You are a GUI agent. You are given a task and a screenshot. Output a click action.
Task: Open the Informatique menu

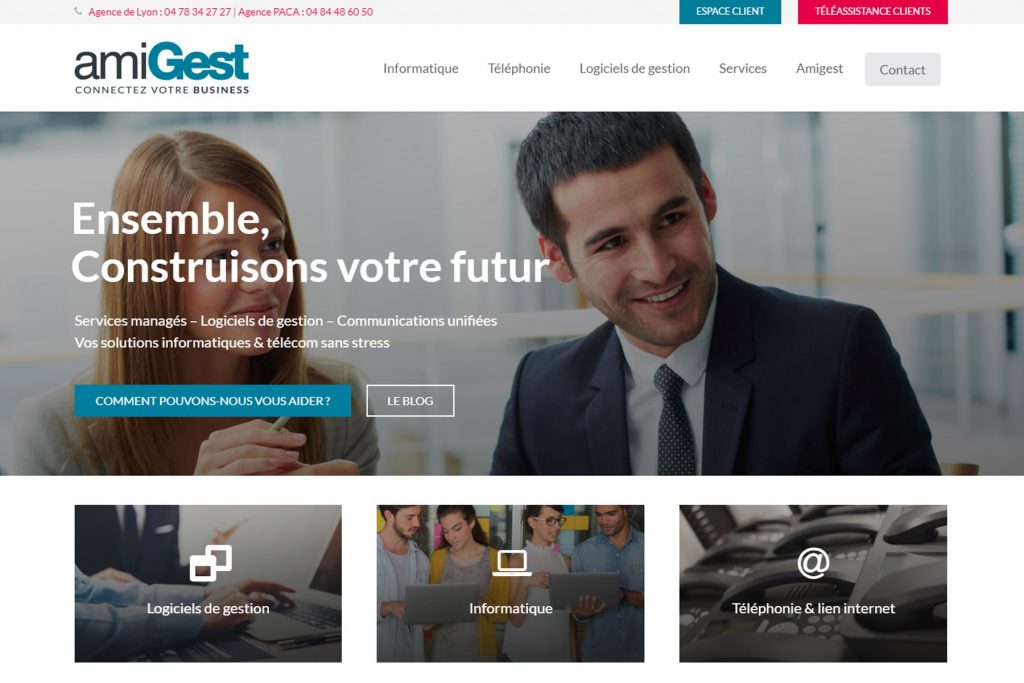(x=421, y=69)
